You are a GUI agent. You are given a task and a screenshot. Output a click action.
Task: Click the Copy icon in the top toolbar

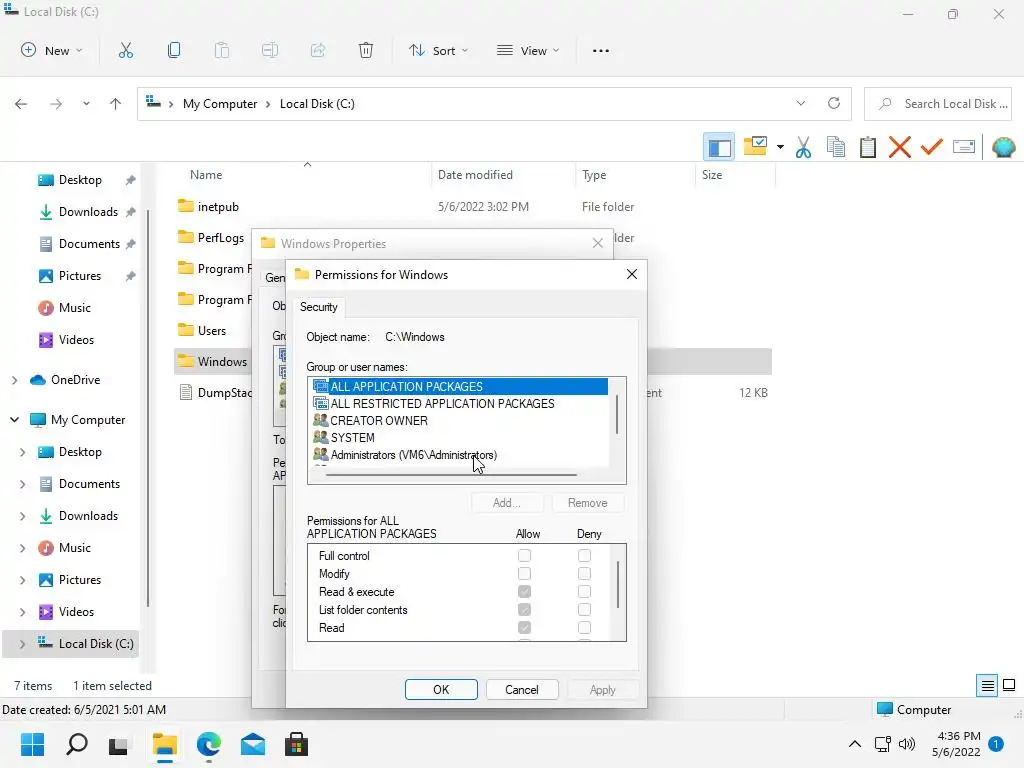point(174,50)
